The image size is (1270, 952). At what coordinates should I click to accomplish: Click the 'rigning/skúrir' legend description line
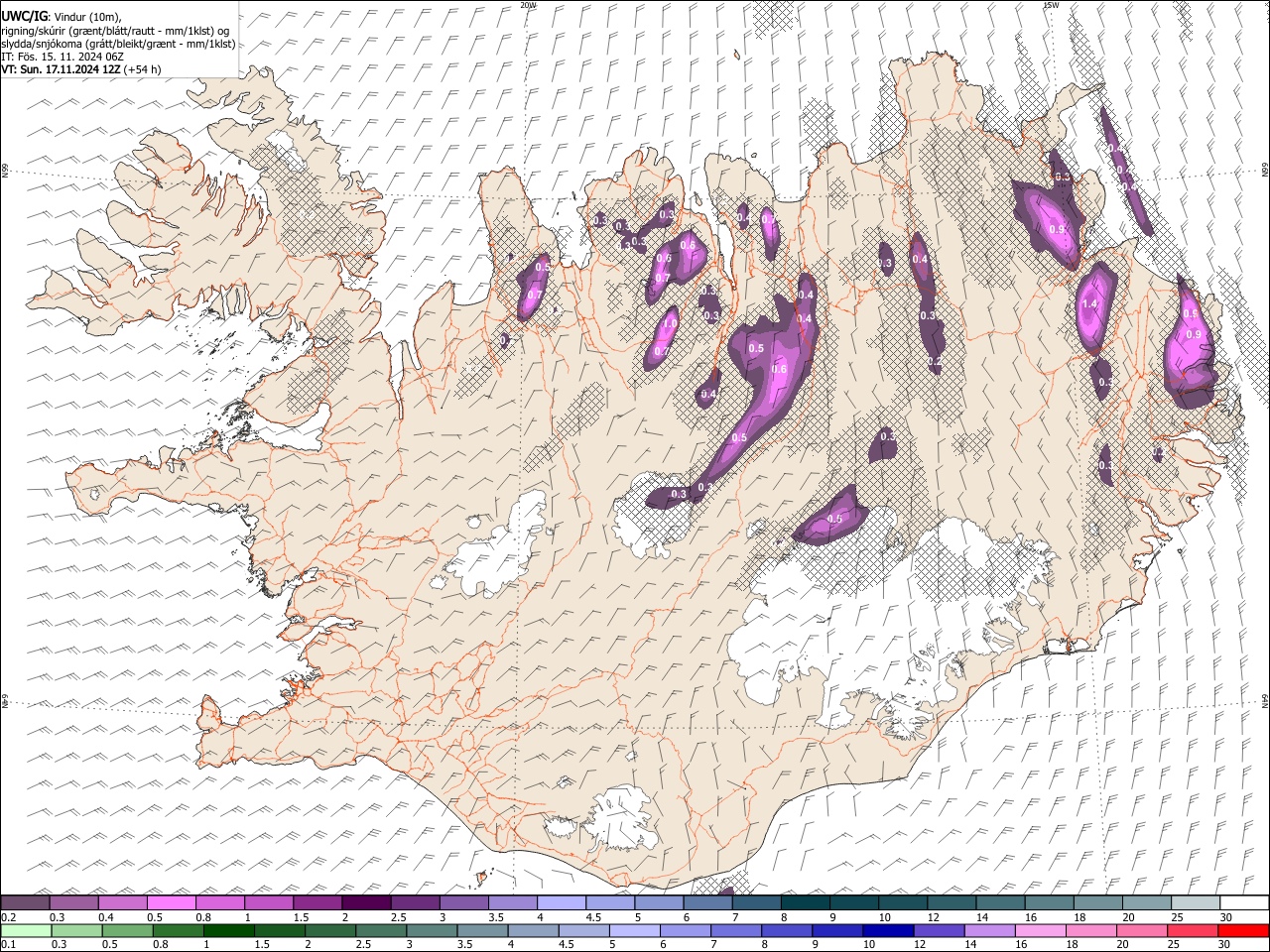coord(116,31)
